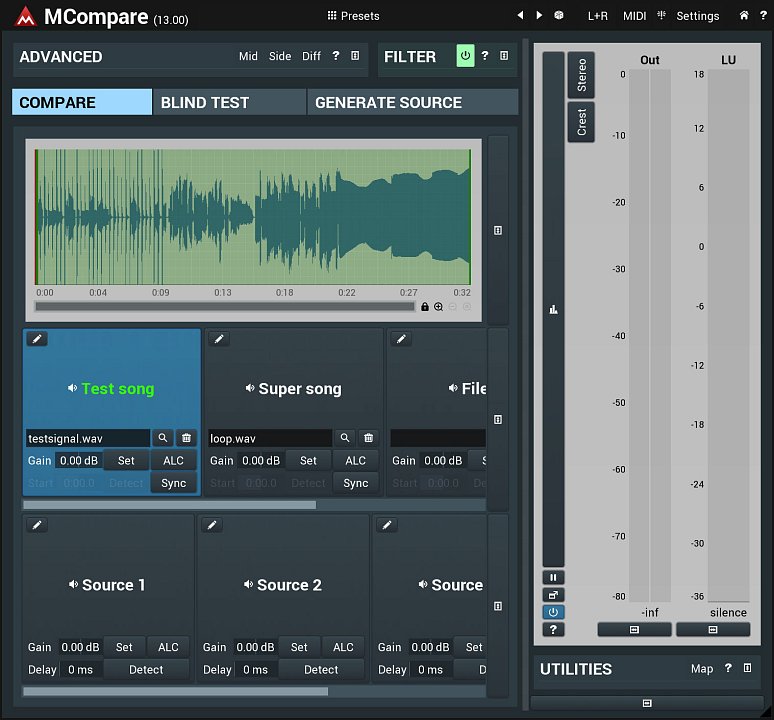Toggle the FILTER power button
This screenshot has width=774, height=720.
pos(465,57)
